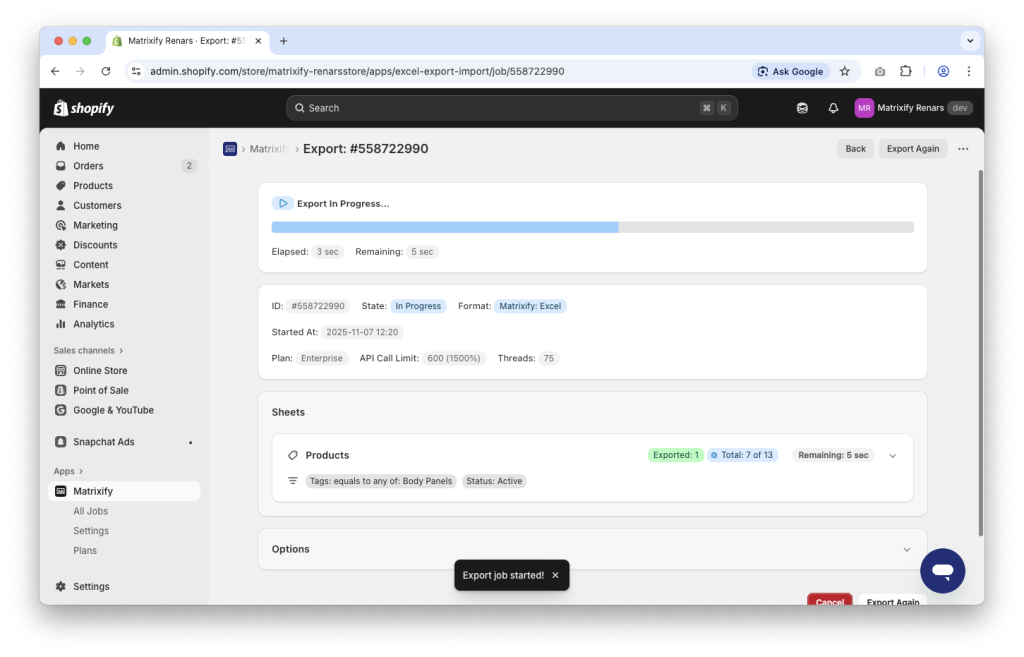
Task: Open the store switcher icon beside the bell
Action: [802, 107]
